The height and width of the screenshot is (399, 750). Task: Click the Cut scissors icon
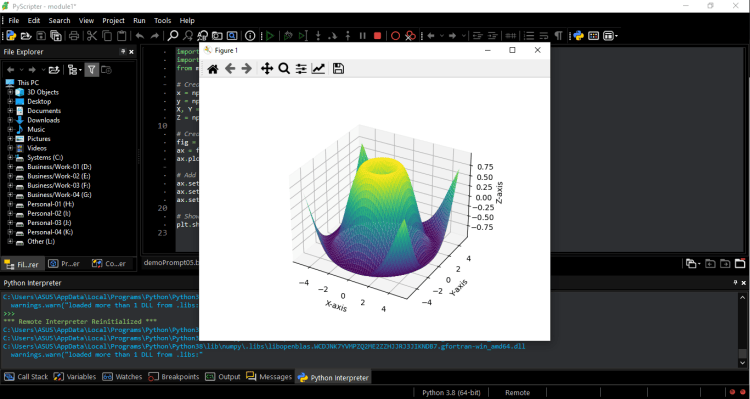92,35
